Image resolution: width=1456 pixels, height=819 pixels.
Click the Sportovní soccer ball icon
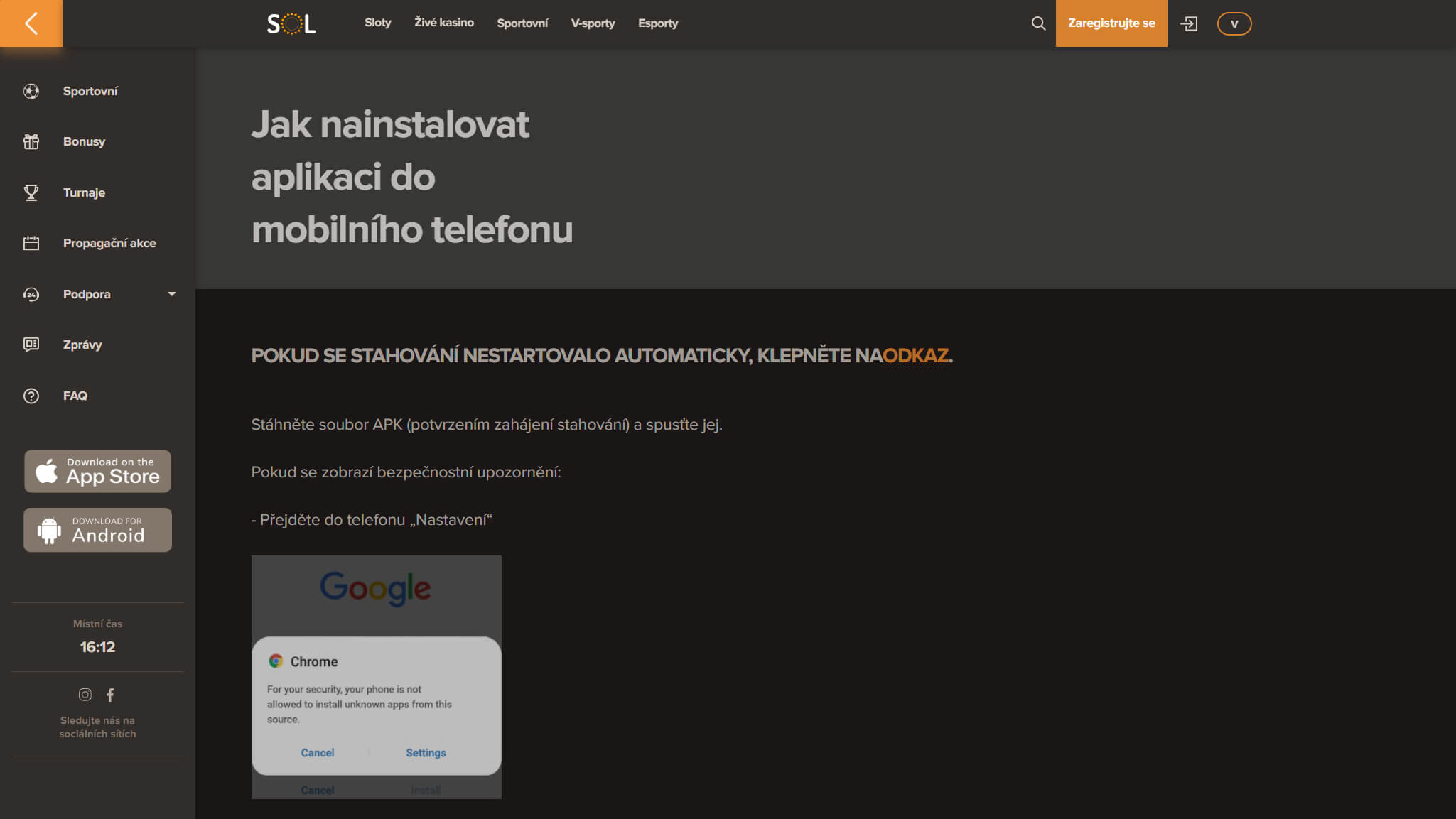coord(31,91)
